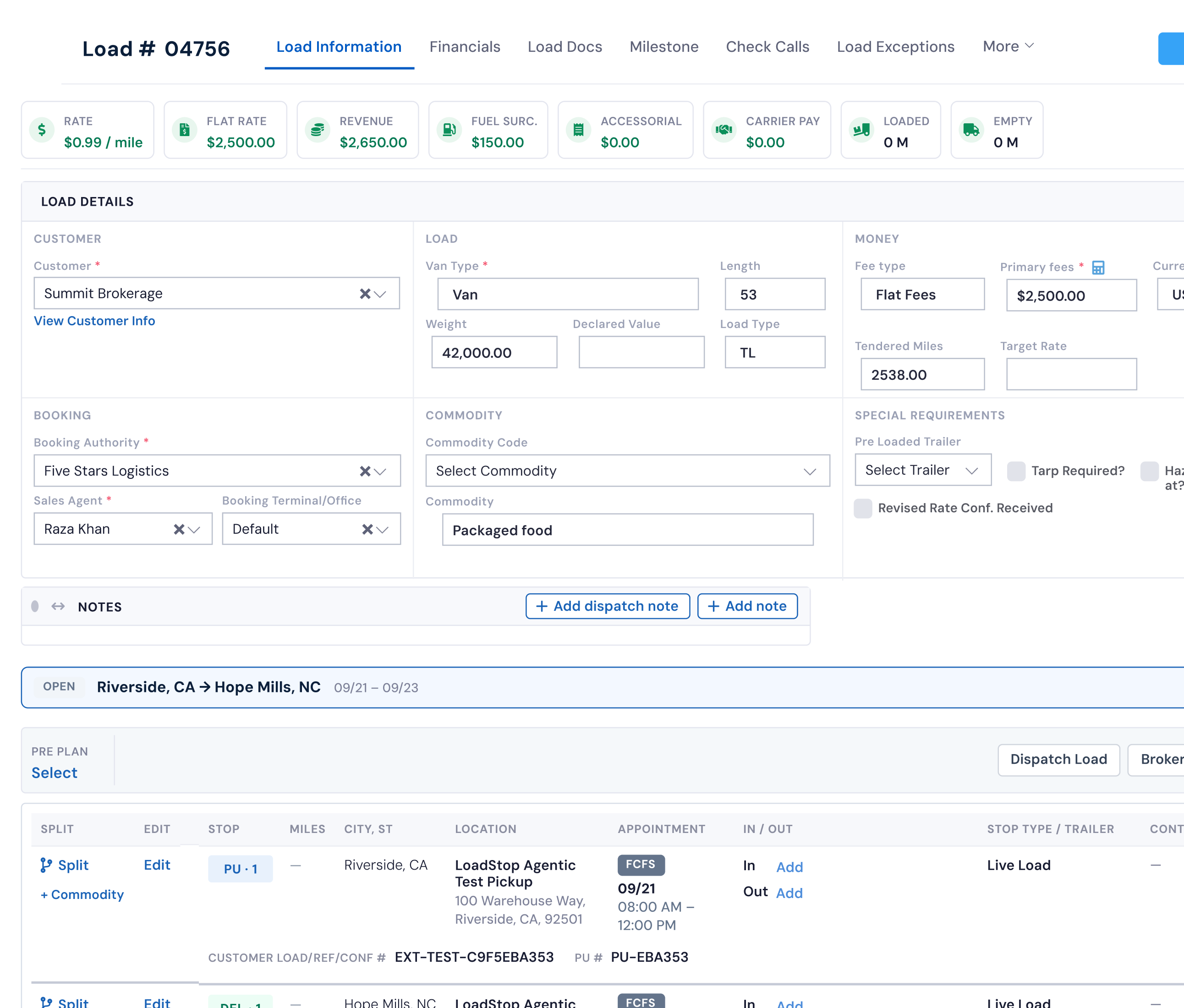Screen dimensions: 1184x1008
Task: Enable the Tarp Required checkbox
Action: [1016, 471]
